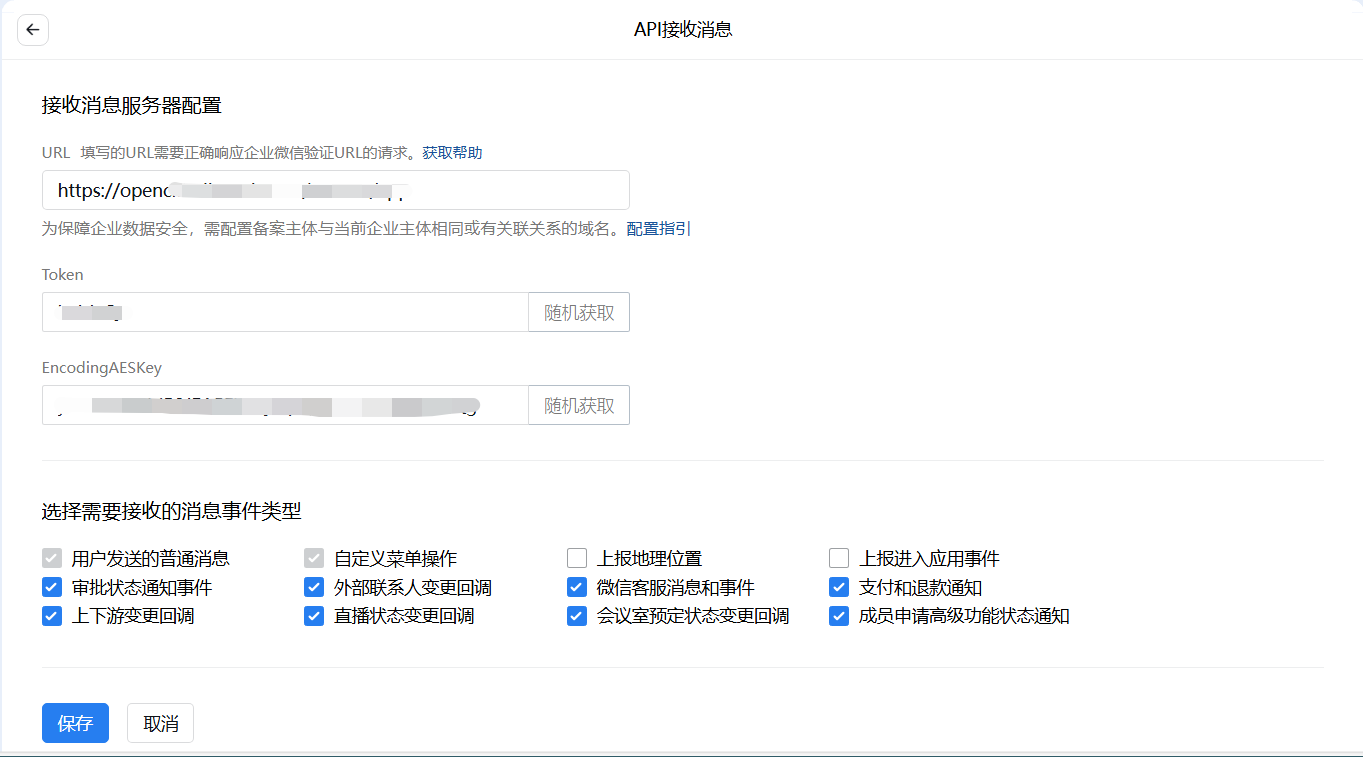
Task: Disable 微信客服消息和事件 checkbox
Action: [x=577, y=587]
